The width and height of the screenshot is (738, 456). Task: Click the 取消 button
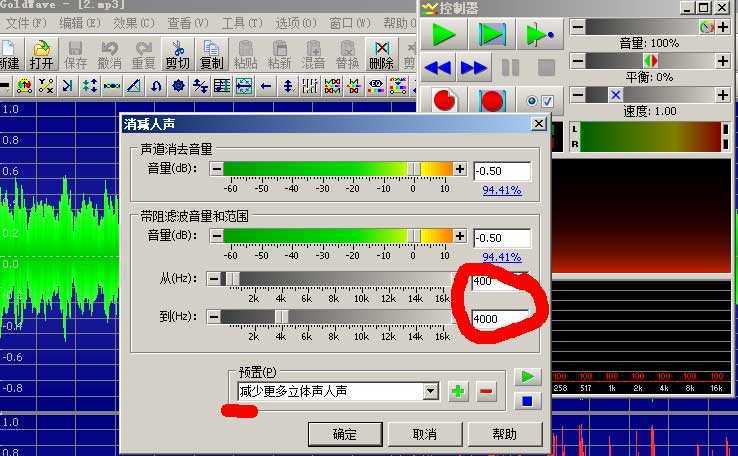coord(425,434)
